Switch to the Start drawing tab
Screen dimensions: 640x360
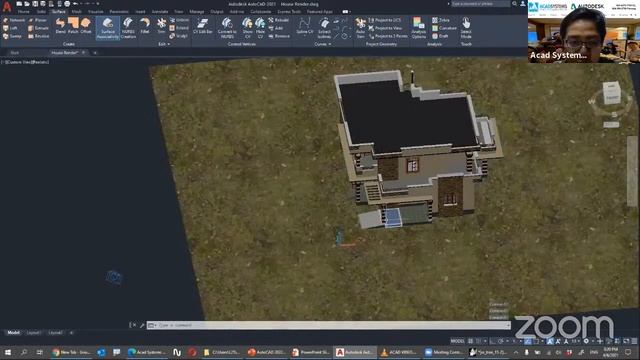tap(15, 53)
